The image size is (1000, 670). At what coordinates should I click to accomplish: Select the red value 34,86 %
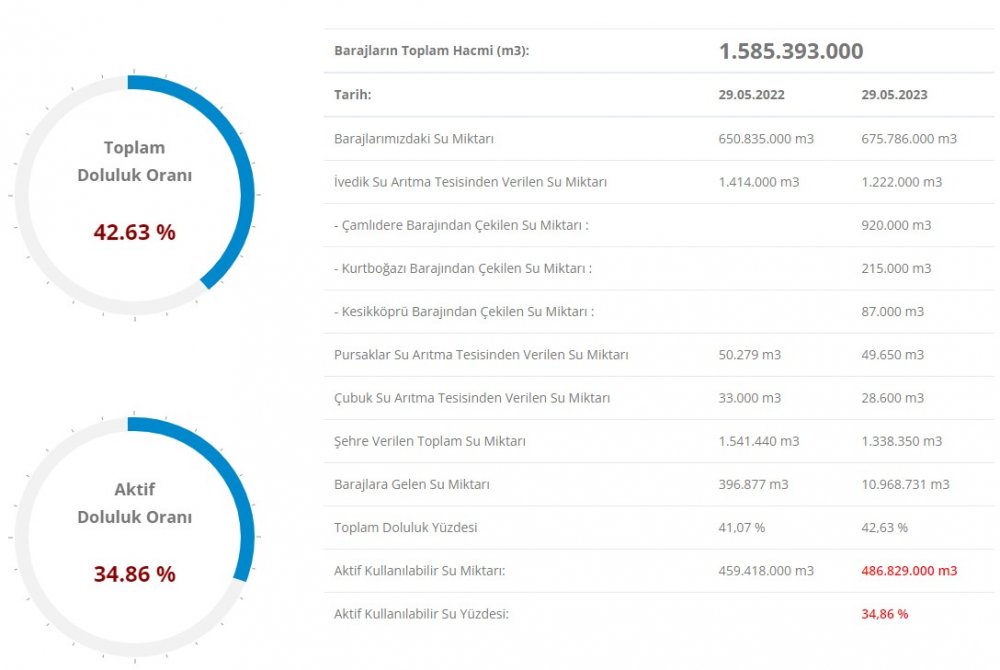pyautogui.click(x=884, y=614)
